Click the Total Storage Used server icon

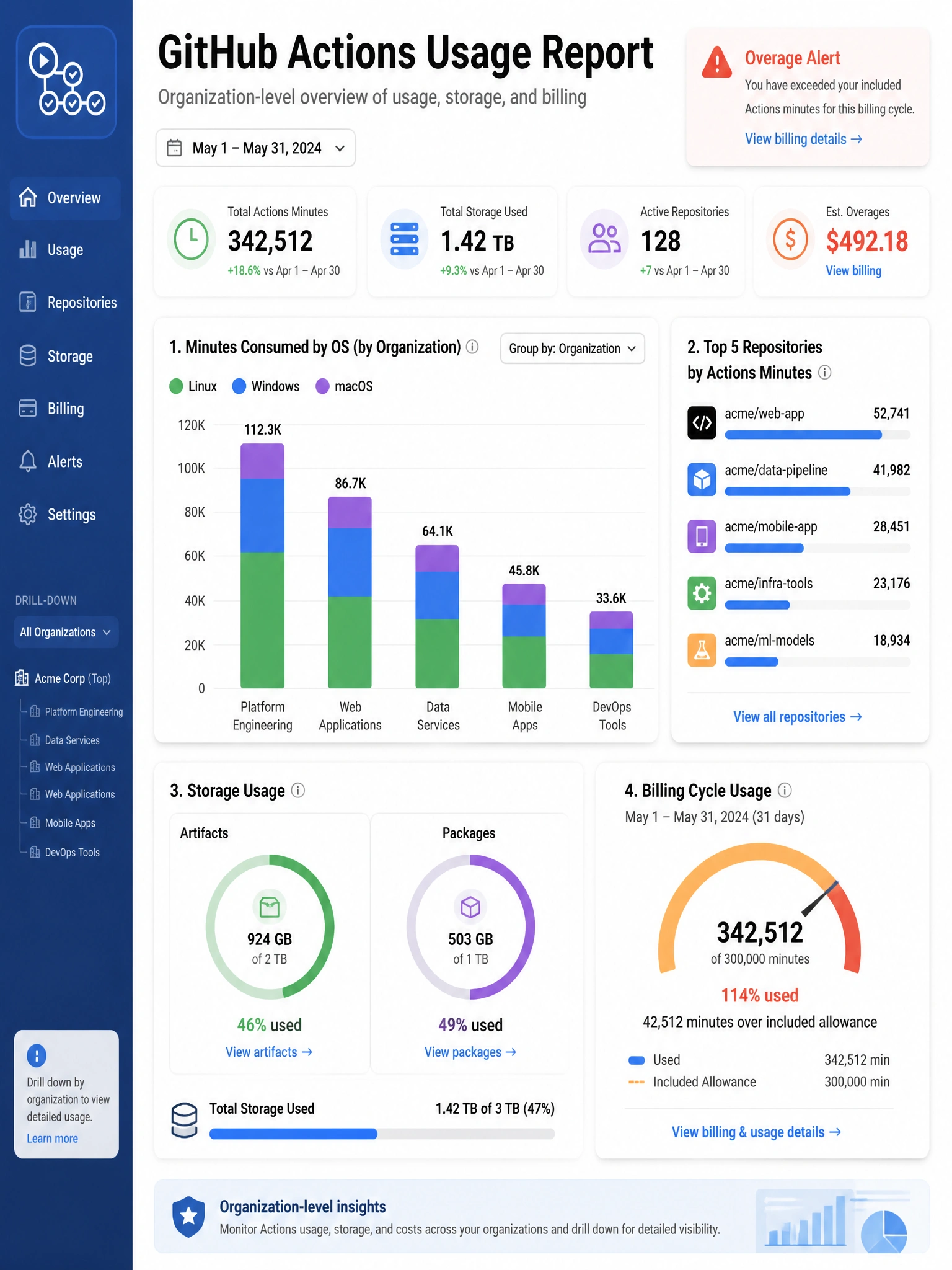tap(405, 239)
